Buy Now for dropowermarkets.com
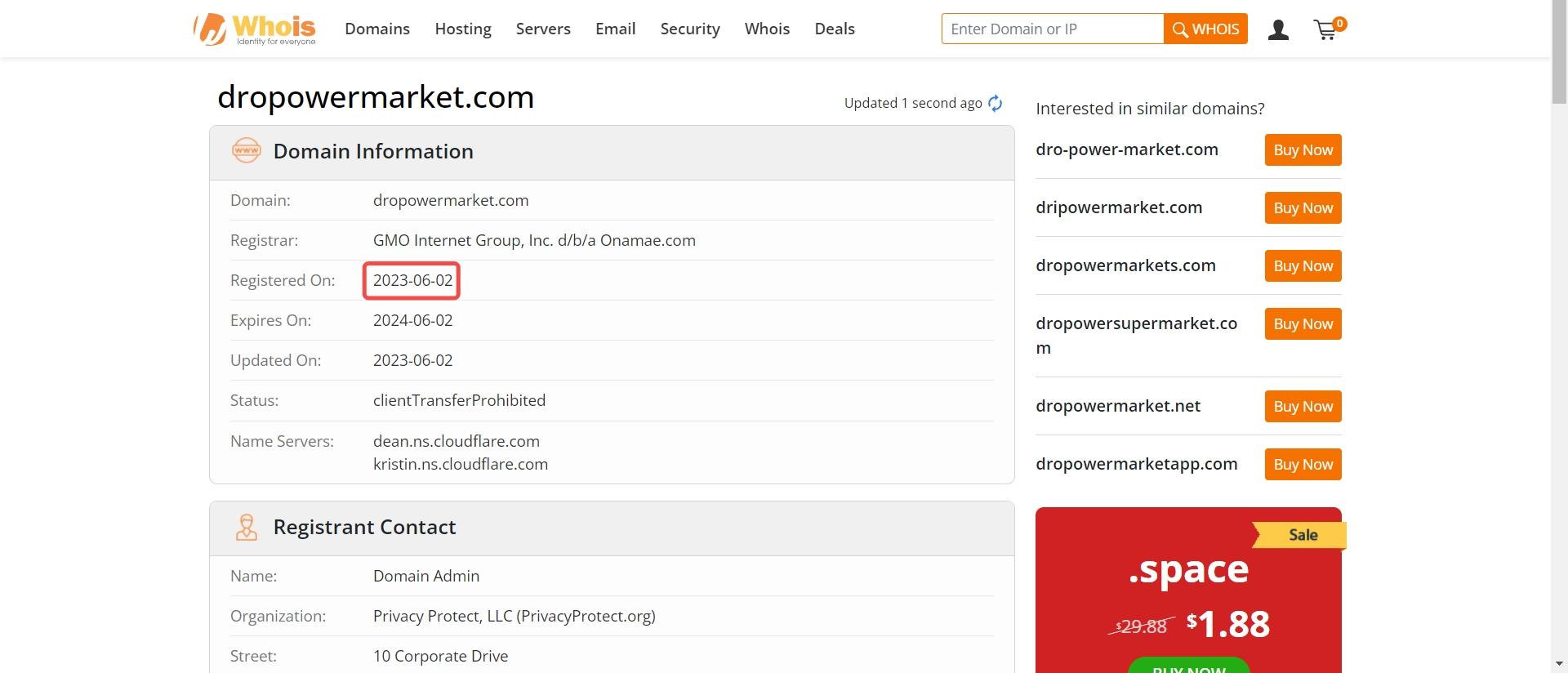The image size is (1568, 673). pos(1303,266)
